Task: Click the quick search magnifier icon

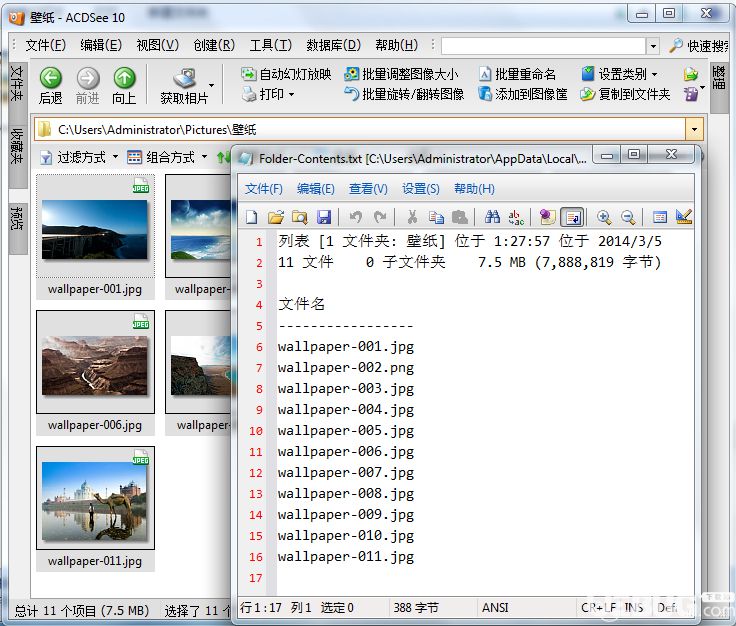Action: (x=675, y=46)
